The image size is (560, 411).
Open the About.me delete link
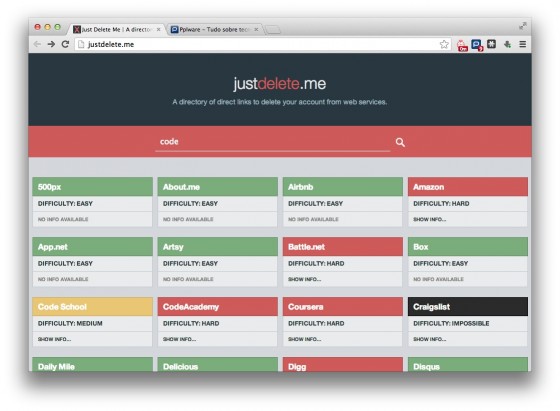218,187
